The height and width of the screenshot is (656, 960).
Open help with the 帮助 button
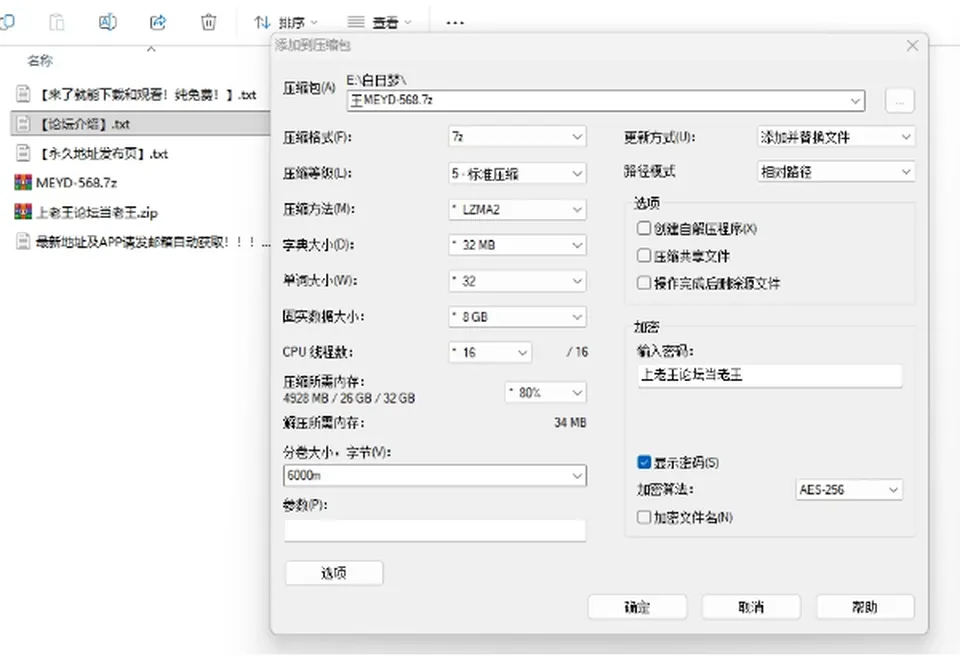[865, 607]
